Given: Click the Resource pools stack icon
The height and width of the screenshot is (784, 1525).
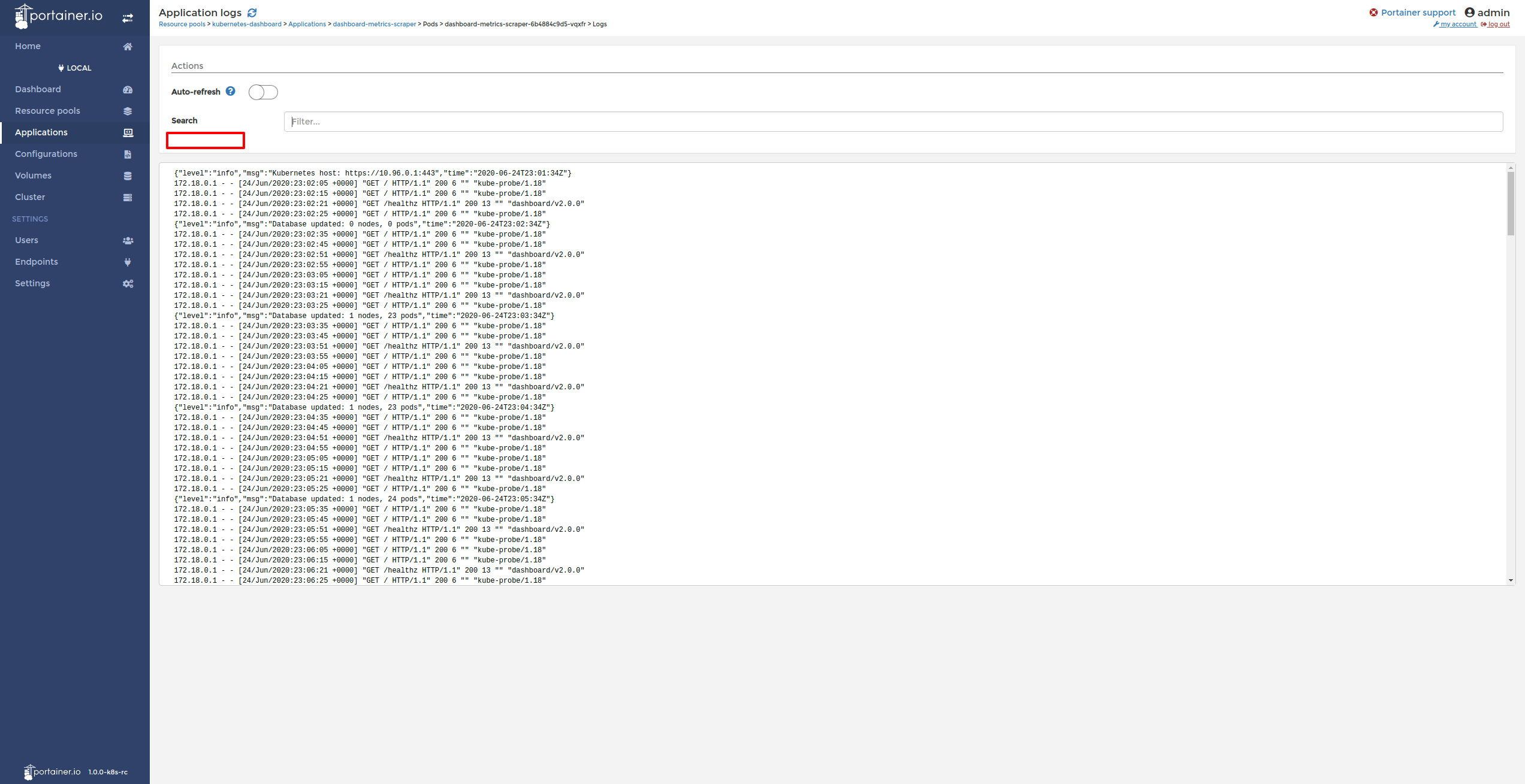Looking at the screenshot, I should click(128, 111).
